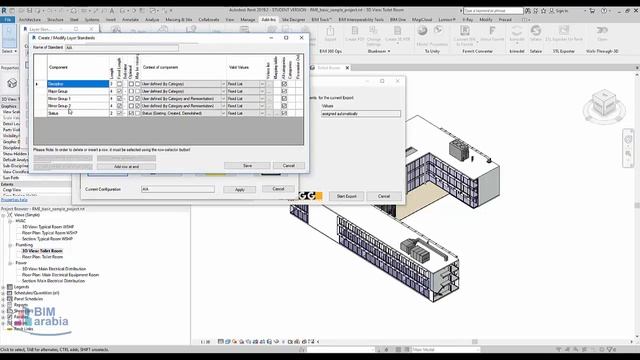This screenshot has width=640, height=360.
Task: Toggle Optional checkbox for Minor Group 1 row
Action: pos(131,98)
